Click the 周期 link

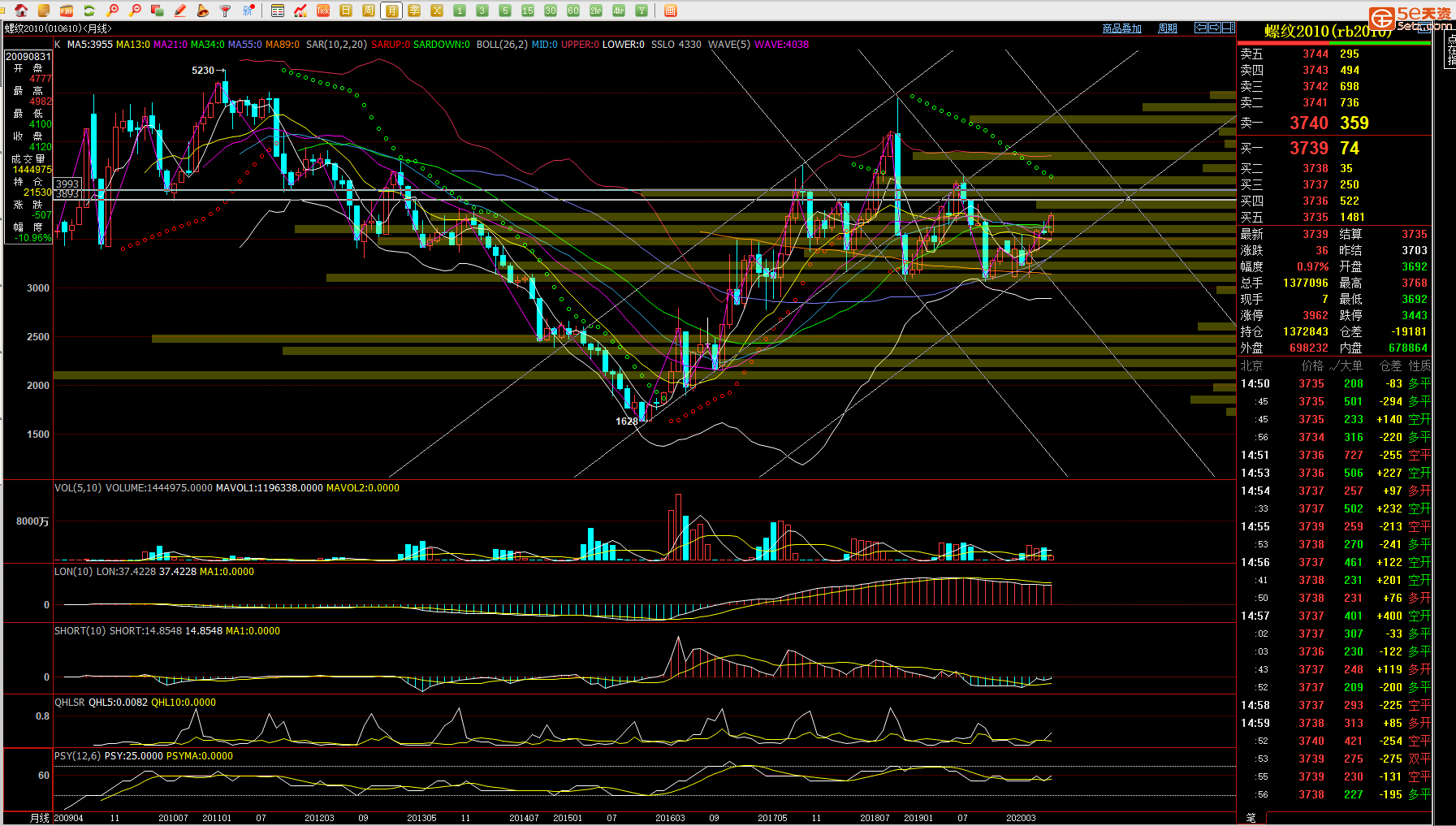click(x=1168, y=28)
